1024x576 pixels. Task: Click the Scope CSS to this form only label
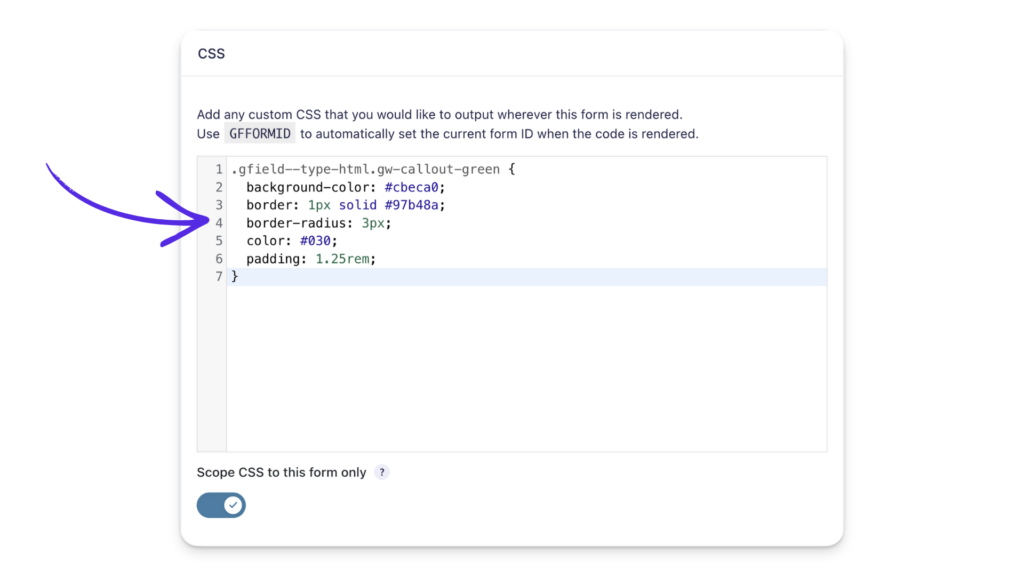(x=281, y=472)
